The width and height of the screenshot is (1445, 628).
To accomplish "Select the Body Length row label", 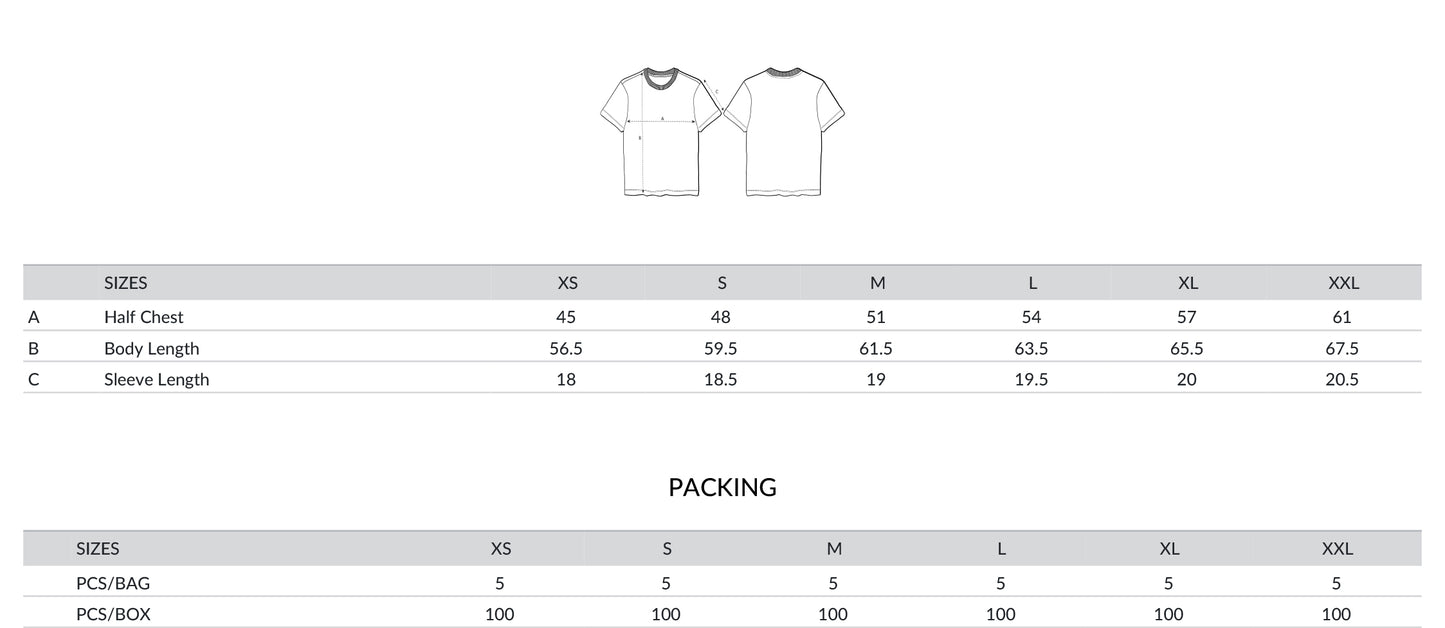I will 151,349.
